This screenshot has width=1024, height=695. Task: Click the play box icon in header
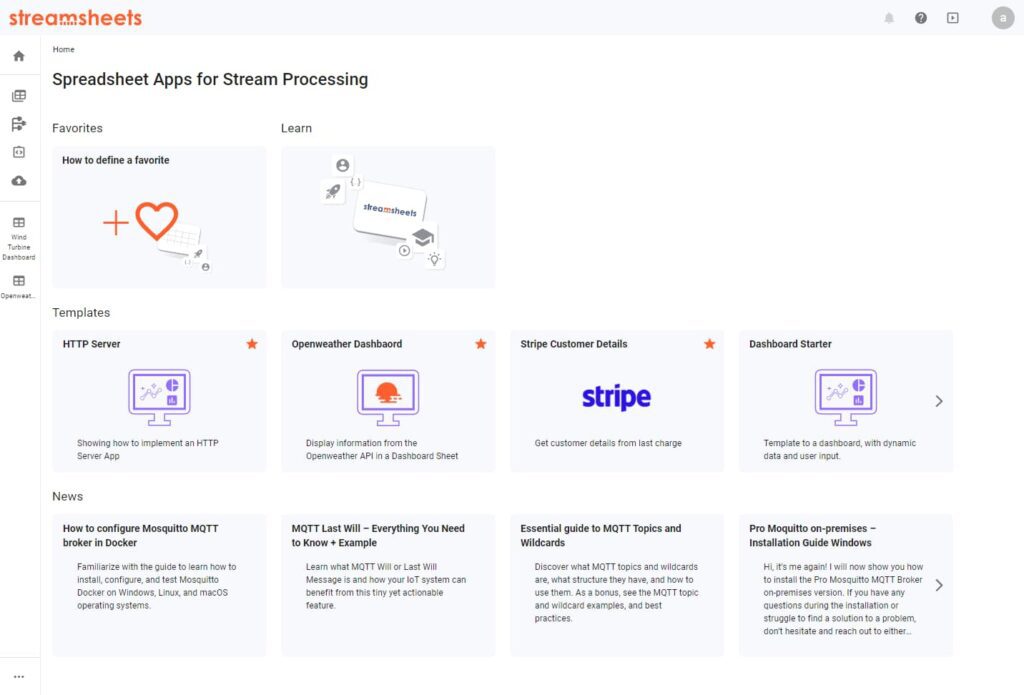point(952,18)
